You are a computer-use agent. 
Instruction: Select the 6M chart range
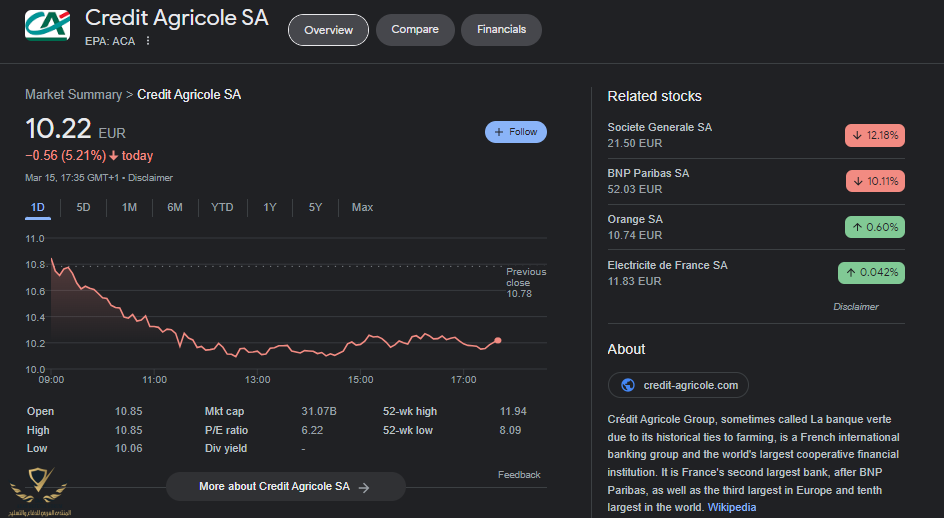[175, 207]
